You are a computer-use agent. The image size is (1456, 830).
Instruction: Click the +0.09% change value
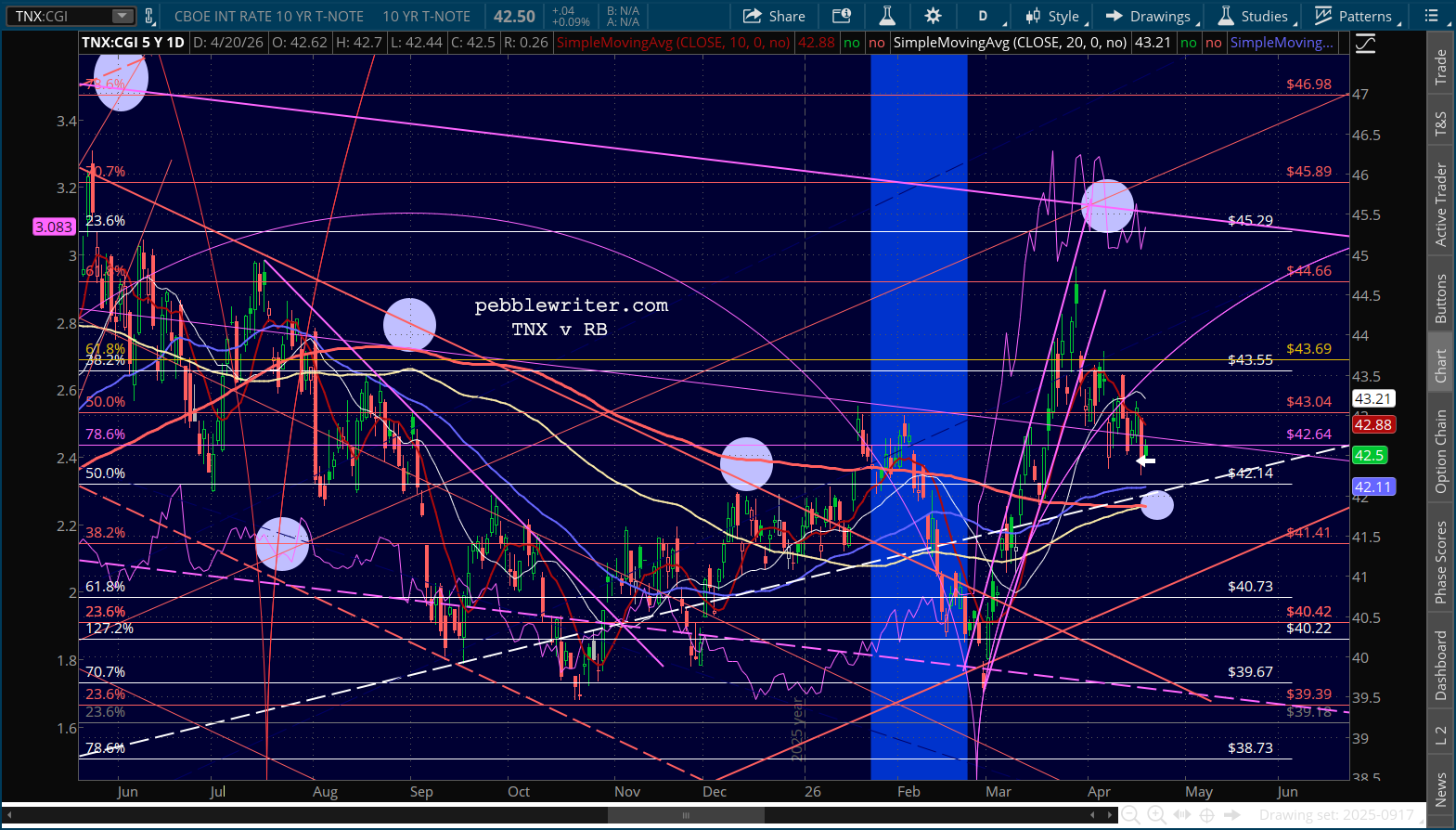click(571, 22)
